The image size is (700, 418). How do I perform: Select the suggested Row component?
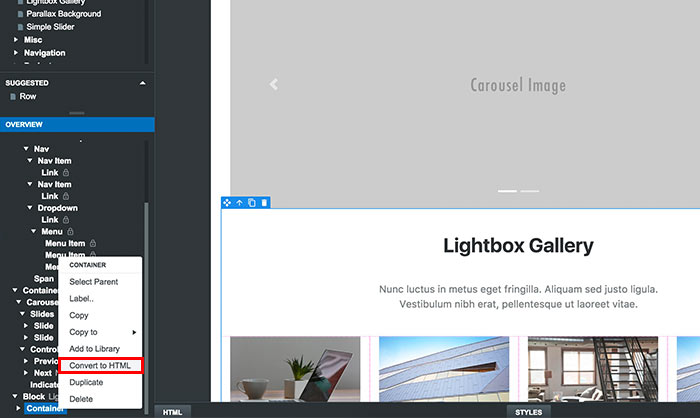[x=28, y=96]
